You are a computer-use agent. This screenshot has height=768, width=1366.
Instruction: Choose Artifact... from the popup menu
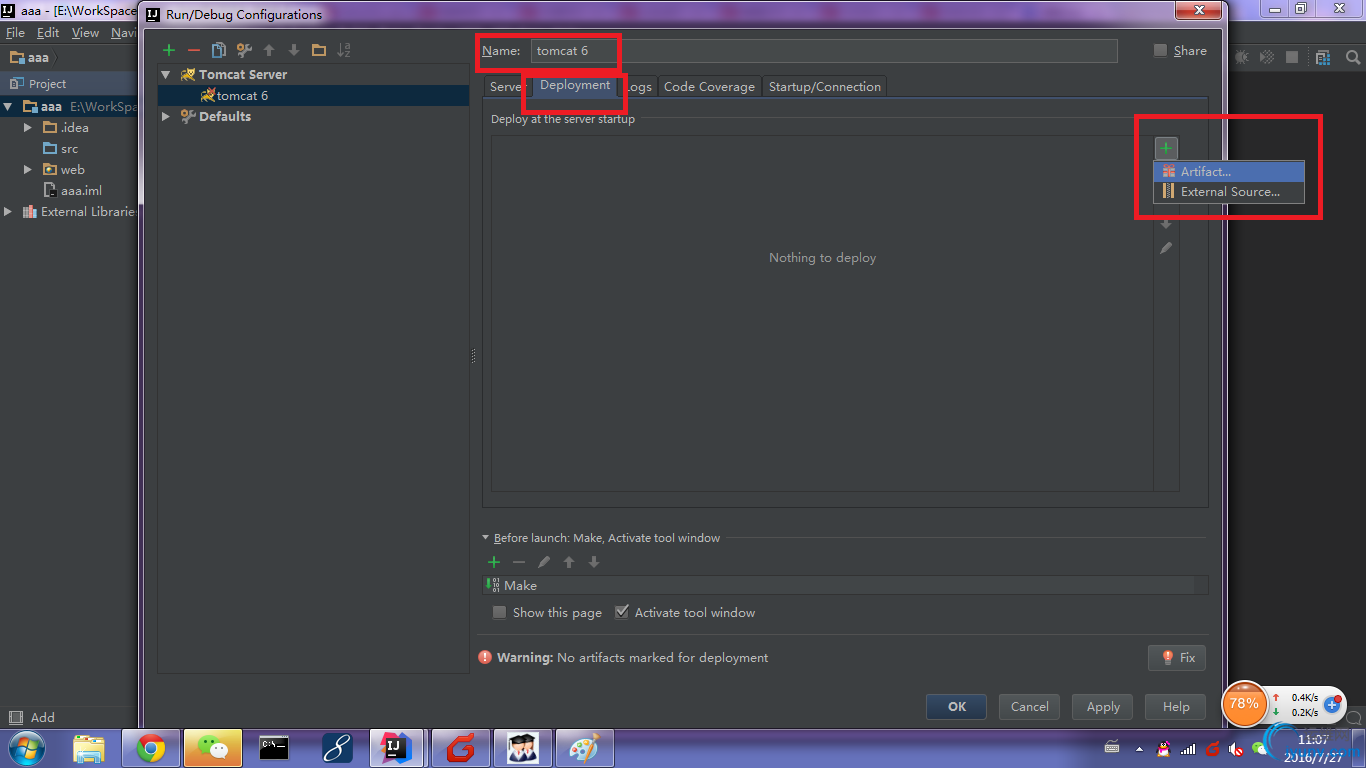[1229, 172]
